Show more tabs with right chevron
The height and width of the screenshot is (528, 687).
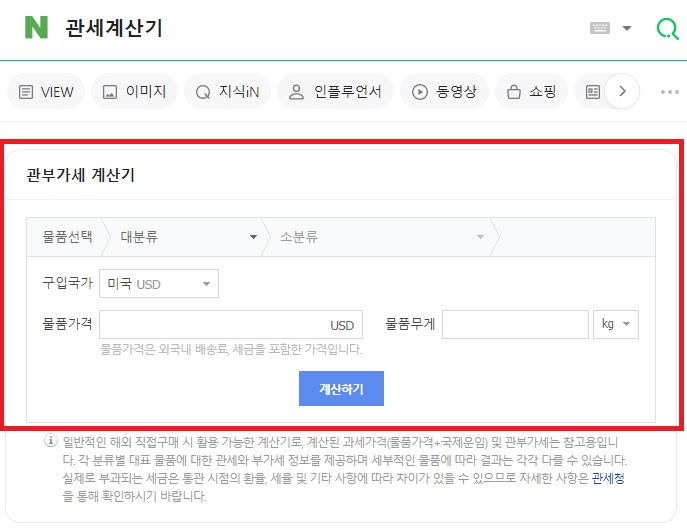click(x=622, y=91)
